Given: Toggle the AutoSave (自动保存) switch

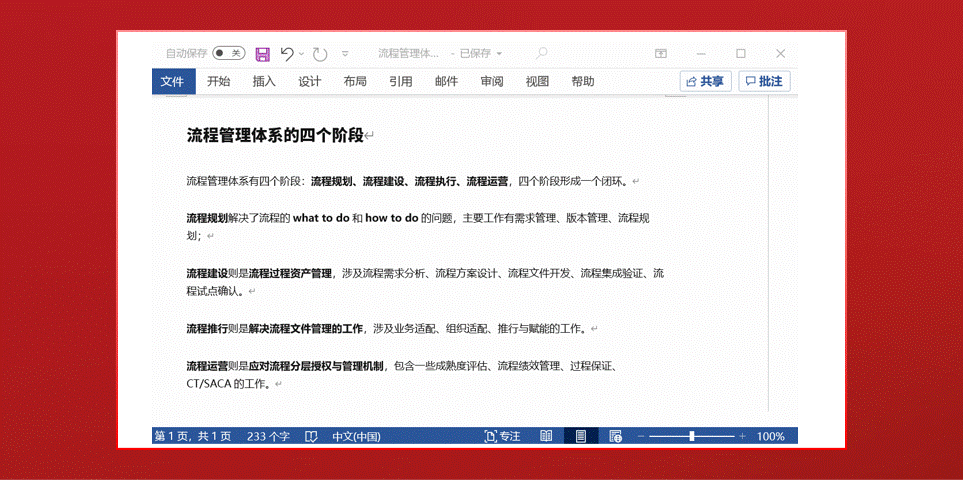Looking at the screenshot, I should pos(229,53).
